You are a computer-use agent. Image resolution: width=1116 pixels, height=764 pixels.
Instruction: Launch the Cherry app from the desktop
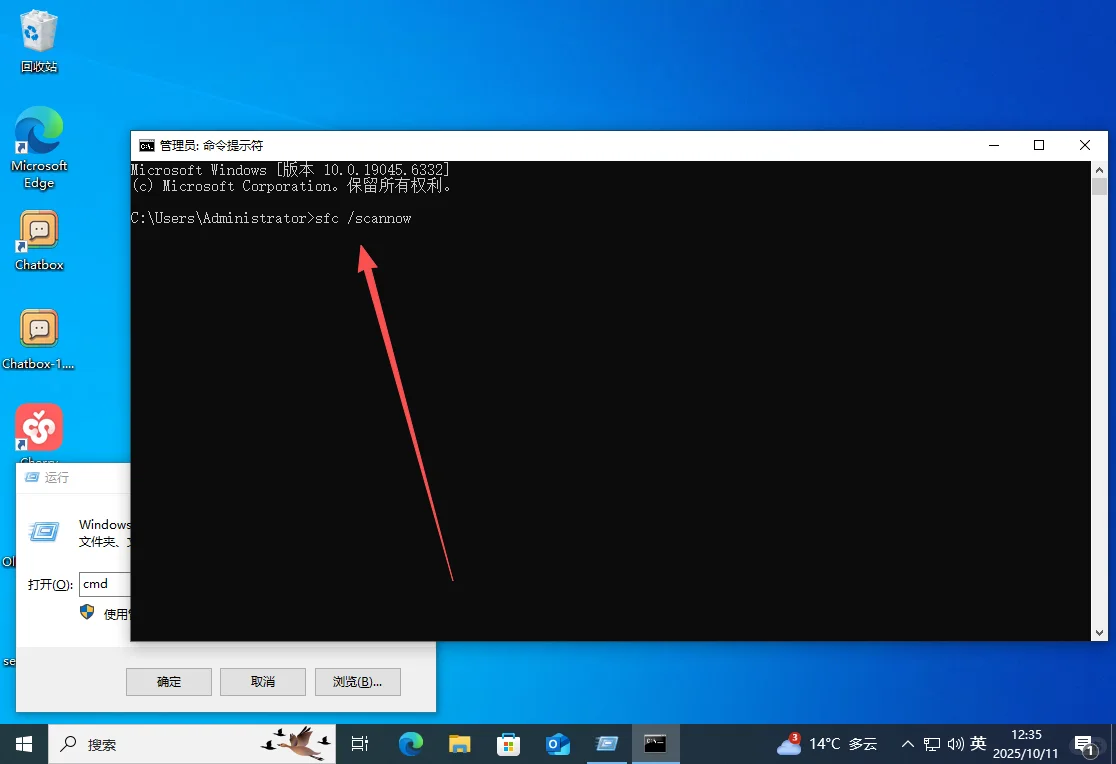[38, 428]
